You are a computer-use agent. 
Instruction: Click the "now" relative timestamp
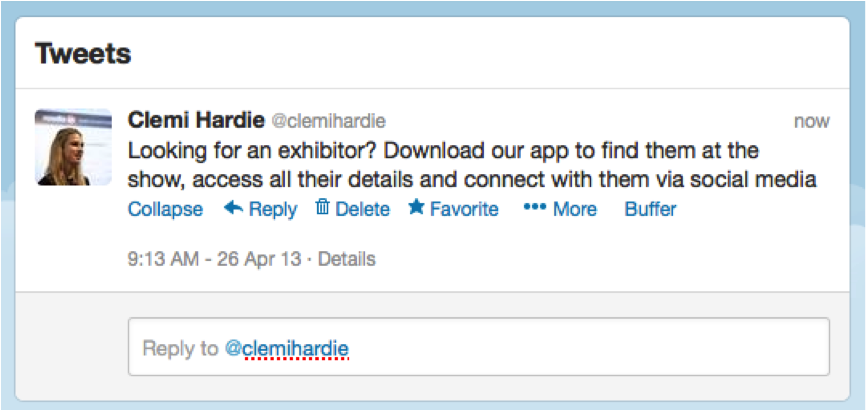811,121
